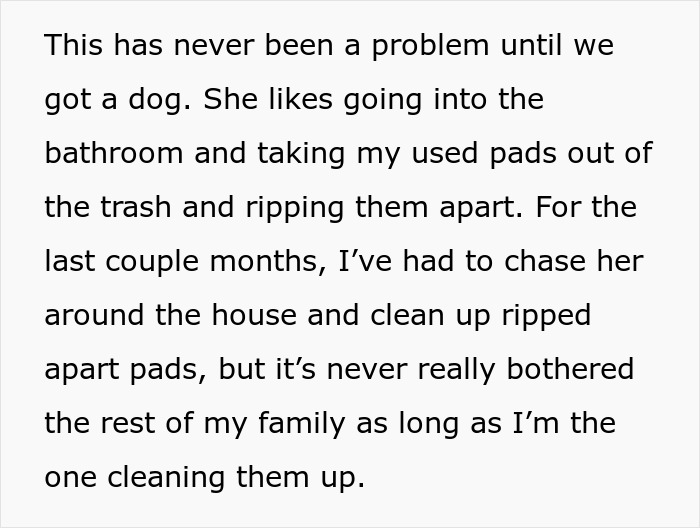Click on the word "trash"
Viewport: 700px width, 528px height.
click(136, 207)
